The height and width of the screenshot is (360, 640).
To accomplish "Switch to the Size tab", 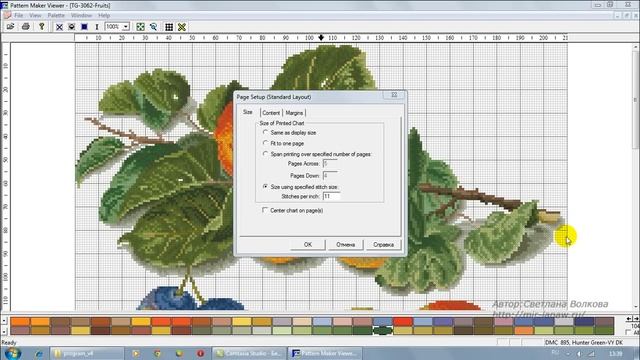I will point(248,112).
